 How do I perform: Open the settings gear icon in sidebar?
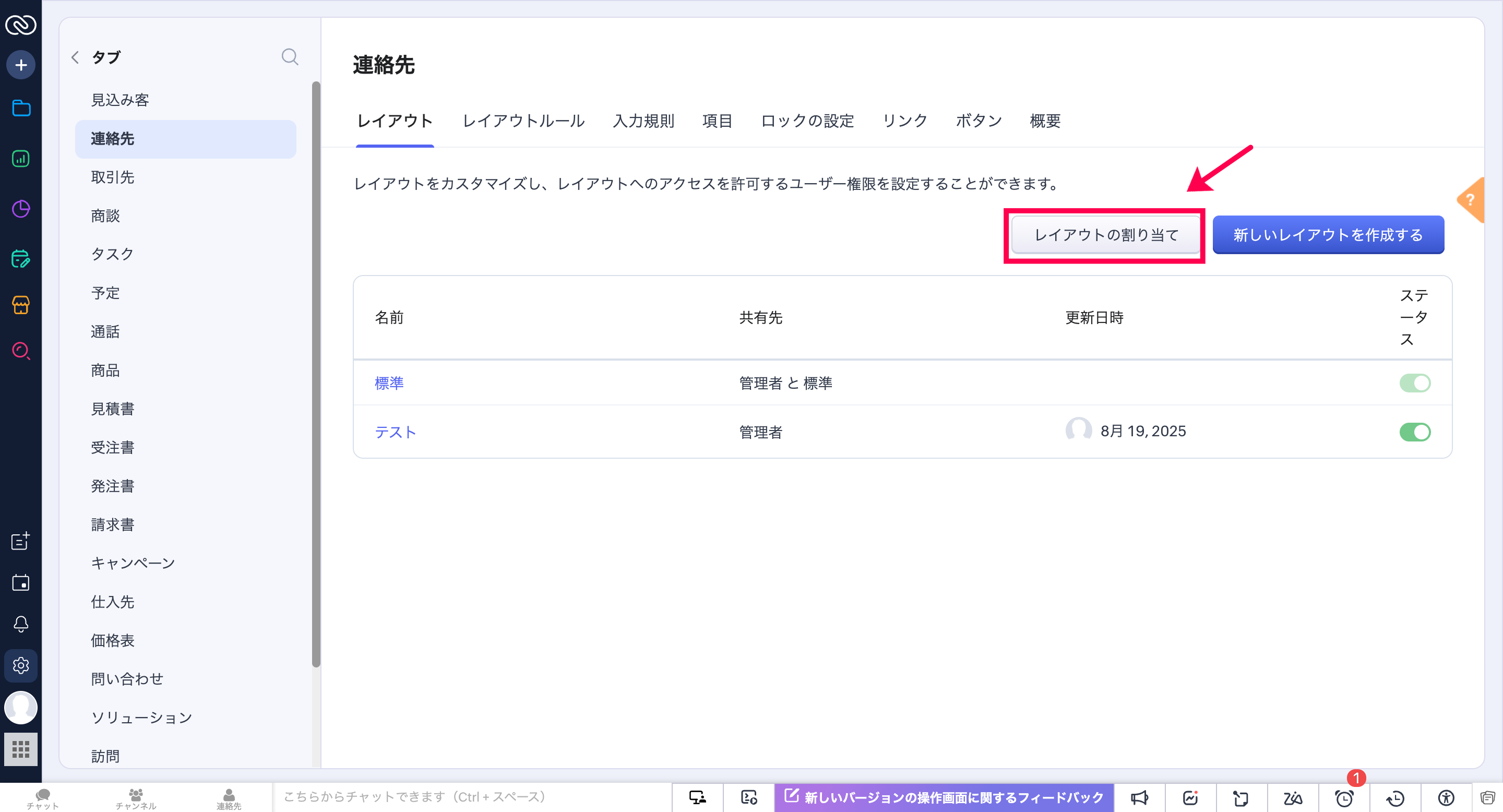point(21,665)
